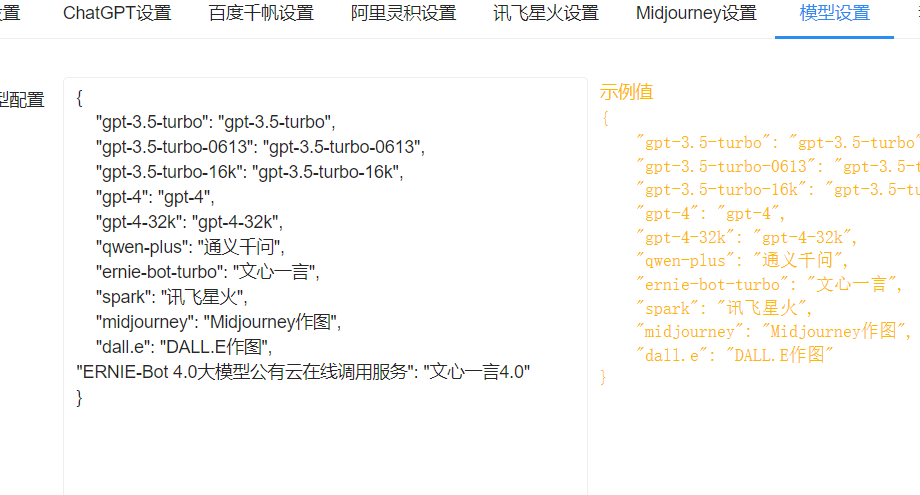Open the ChatGPT设置 tab
This screenshot has height=495, width=920.
click(117, 13)
